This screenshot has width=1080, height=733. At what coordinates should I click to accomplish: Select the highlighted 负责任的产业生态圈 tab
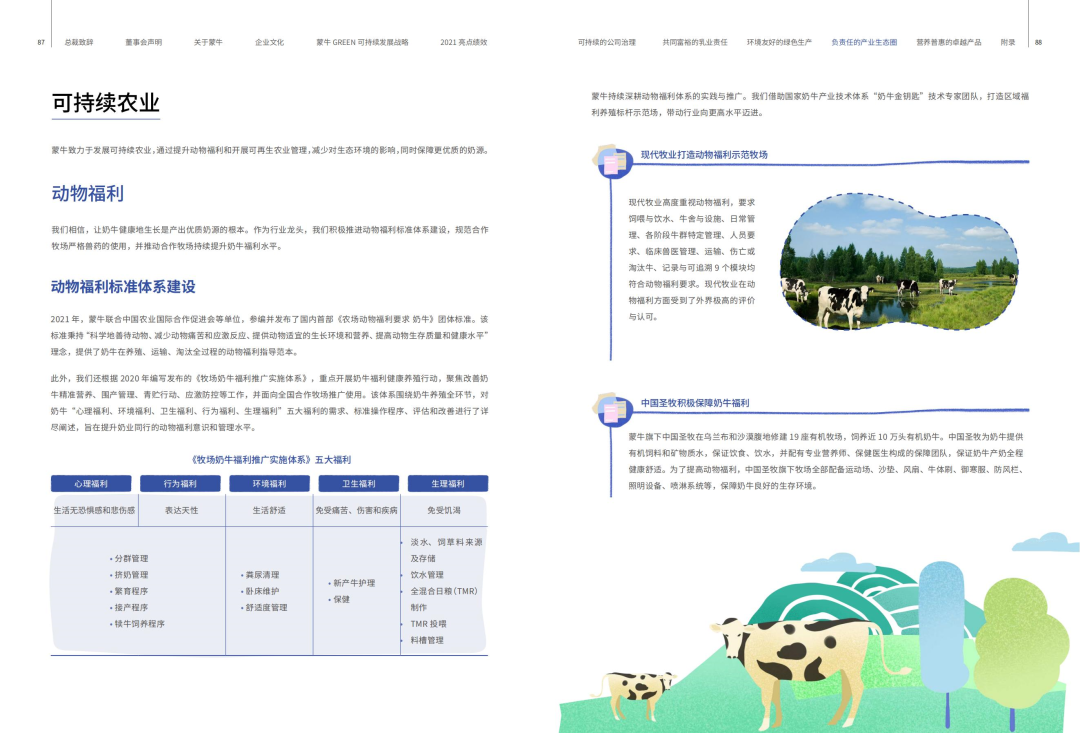864,43
